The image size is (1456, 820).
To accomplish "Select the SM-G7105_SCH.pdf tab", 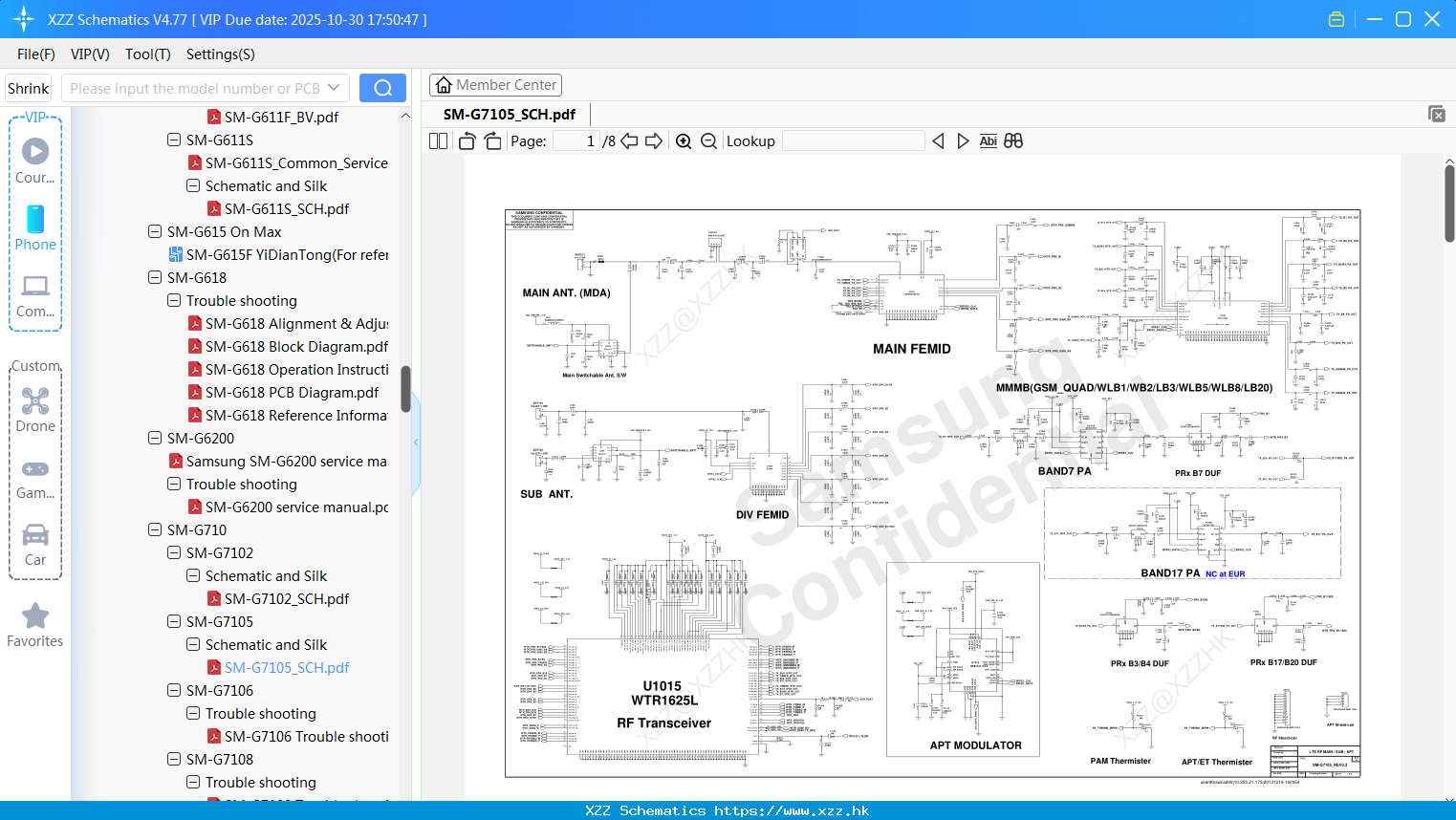I will 510,114.
